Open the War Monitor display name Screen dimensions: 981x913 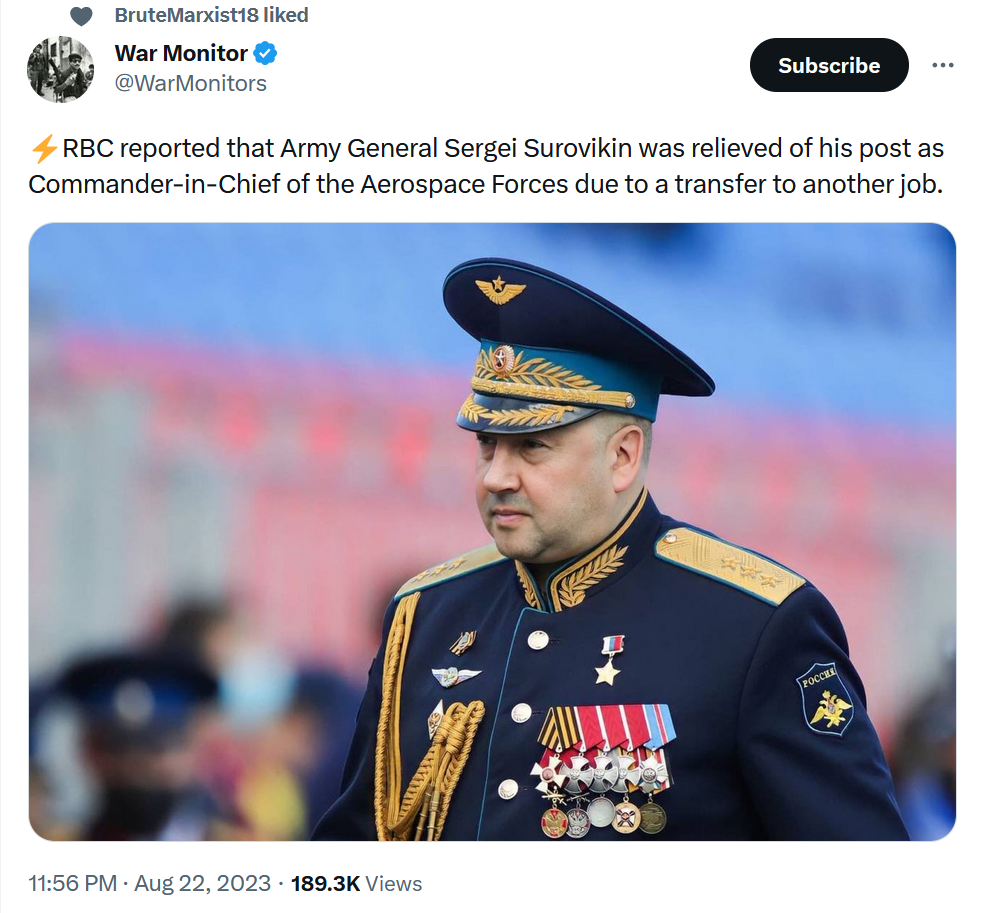tap(181, 53)
